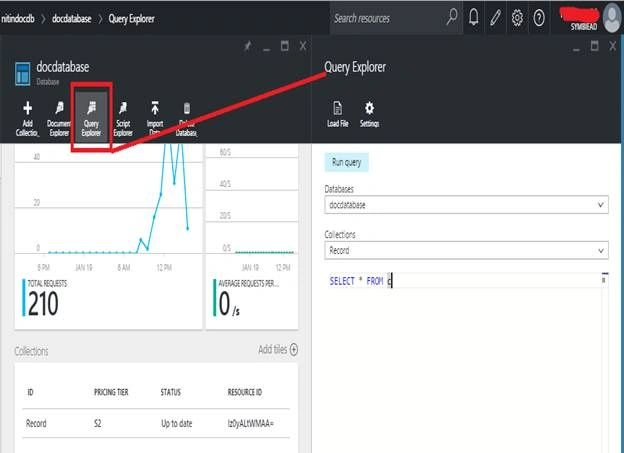Open the help question mark icon
624x453 pixels.
click(x=539, y=18)
